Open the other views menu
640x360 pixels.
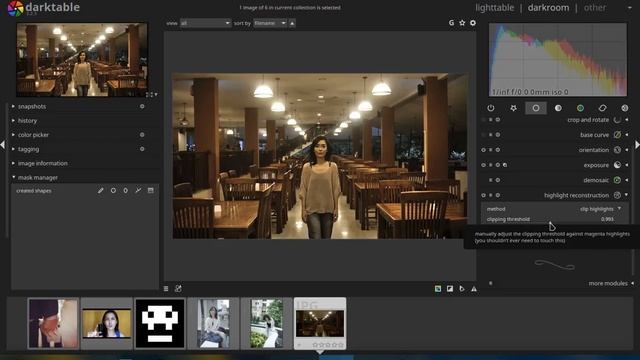click(x=595, y=8)
